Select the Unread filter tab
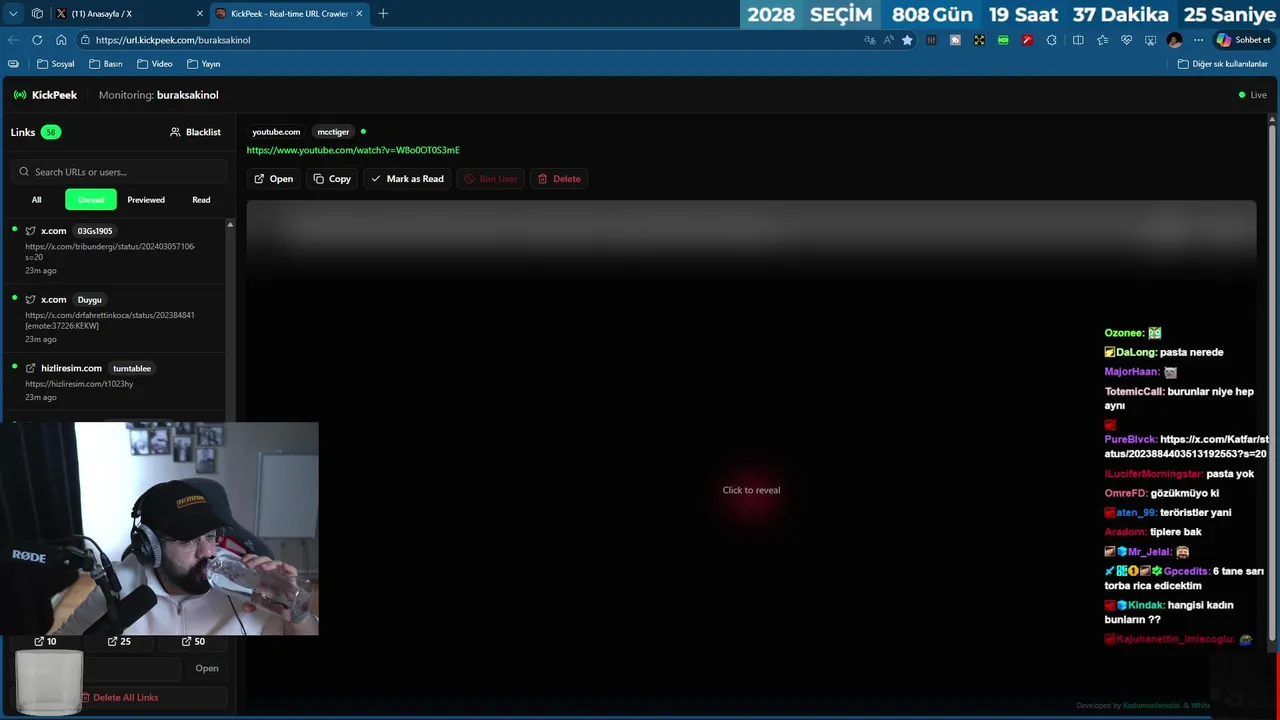The width and height of the screenshot is (1280, 720). tap(91, 200)
